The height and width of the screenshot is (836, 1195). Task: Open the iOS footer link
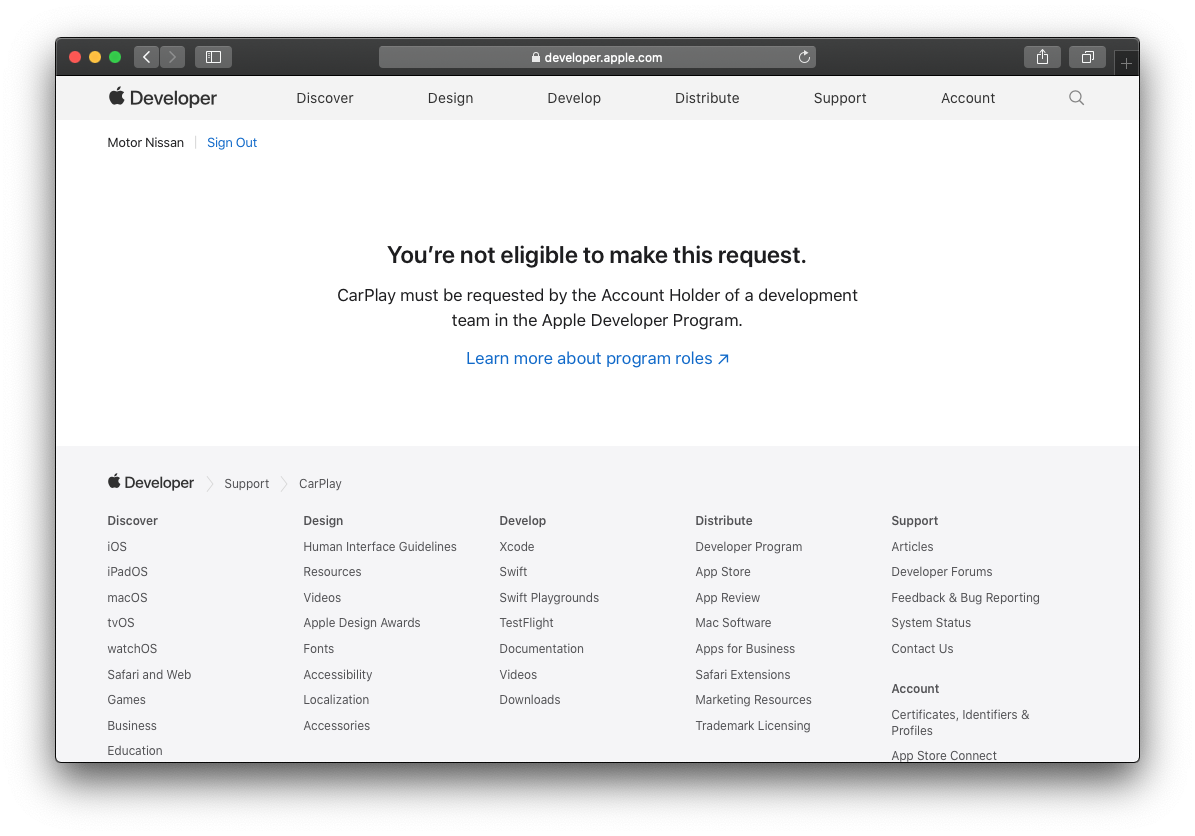pyautogui.click(x=117, y=546)
